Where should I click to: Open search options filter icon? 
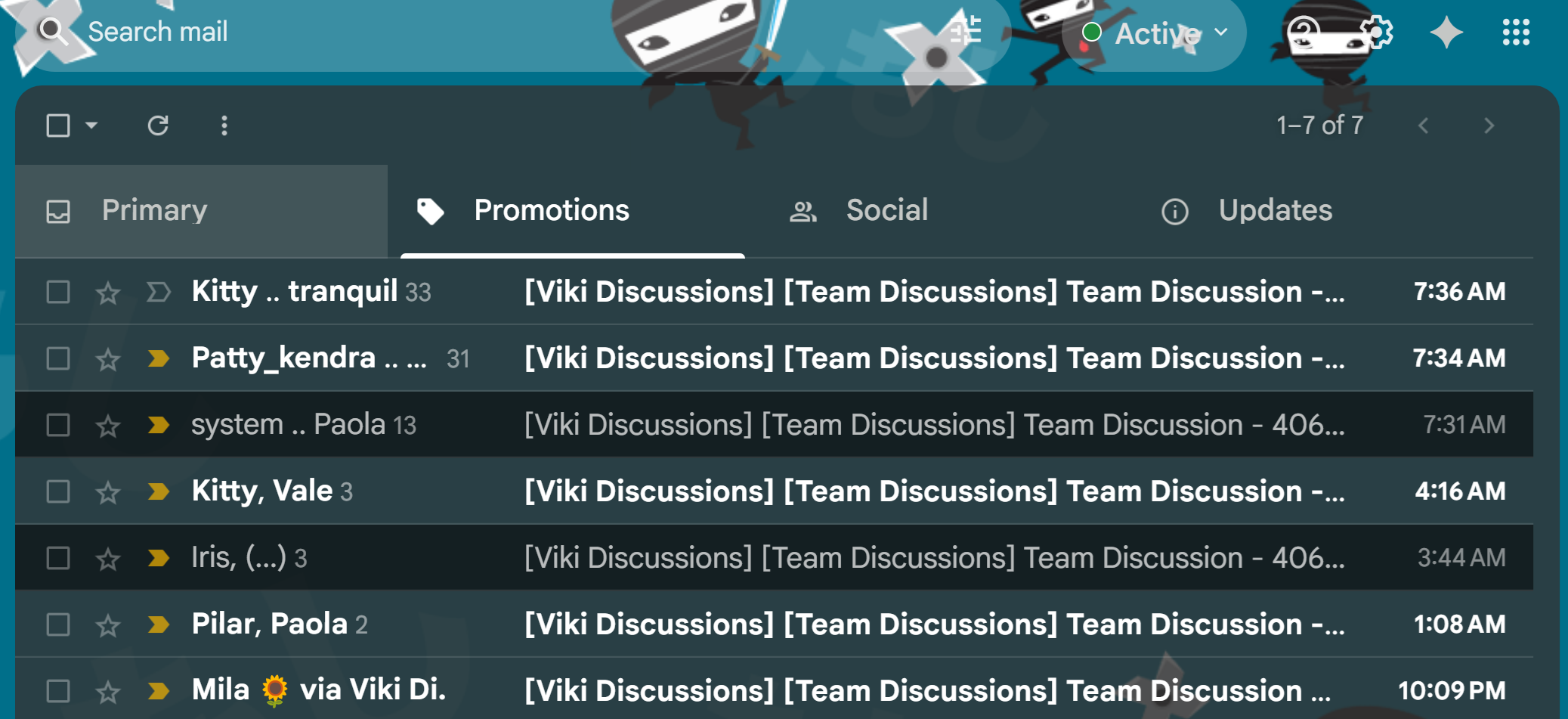click(x=966, y=32)
